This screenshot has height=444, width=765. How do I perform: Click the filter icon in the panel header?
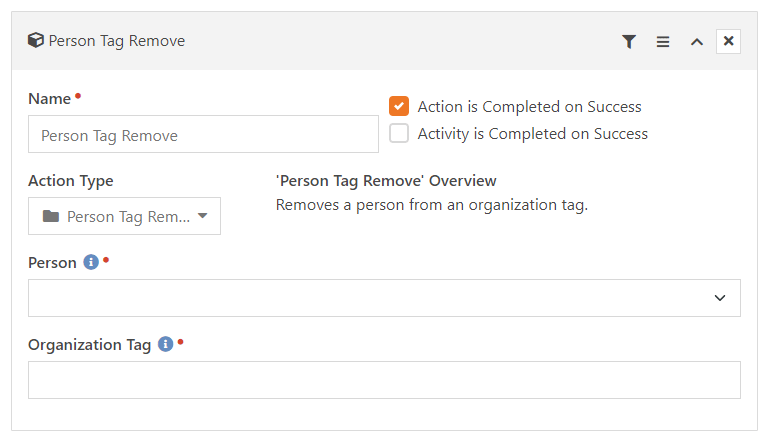pyautogui.click(x=628, y=42)
